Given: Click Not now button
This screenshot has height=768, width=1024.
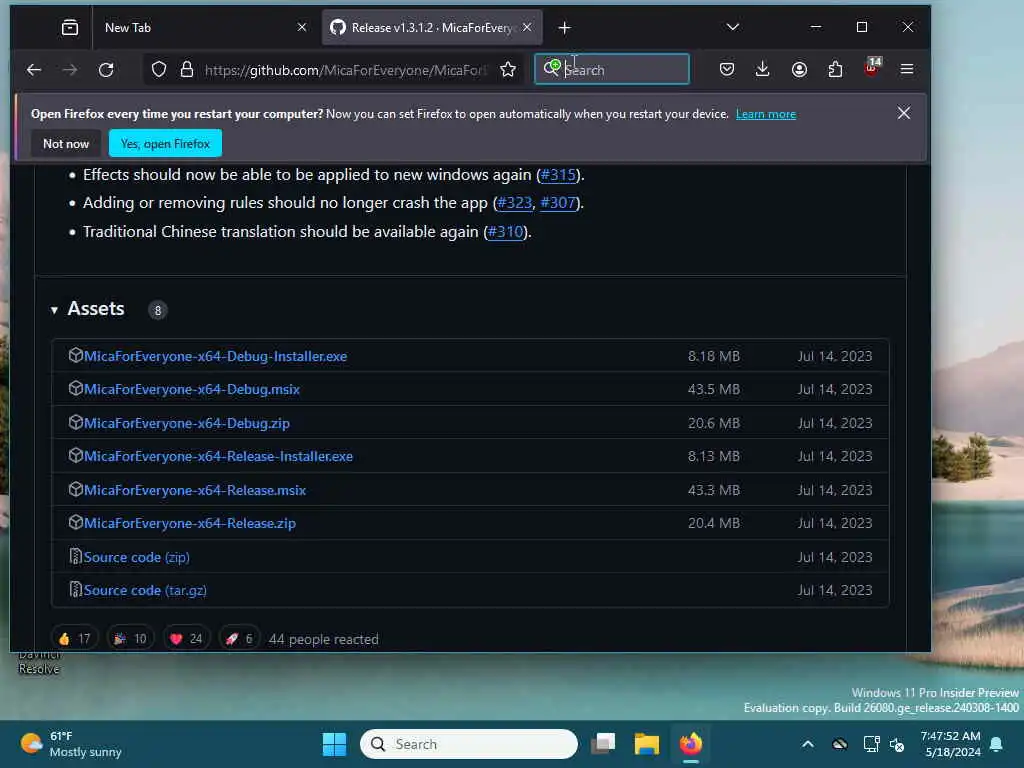Looking at the screenshot, I should pos(66,144).
